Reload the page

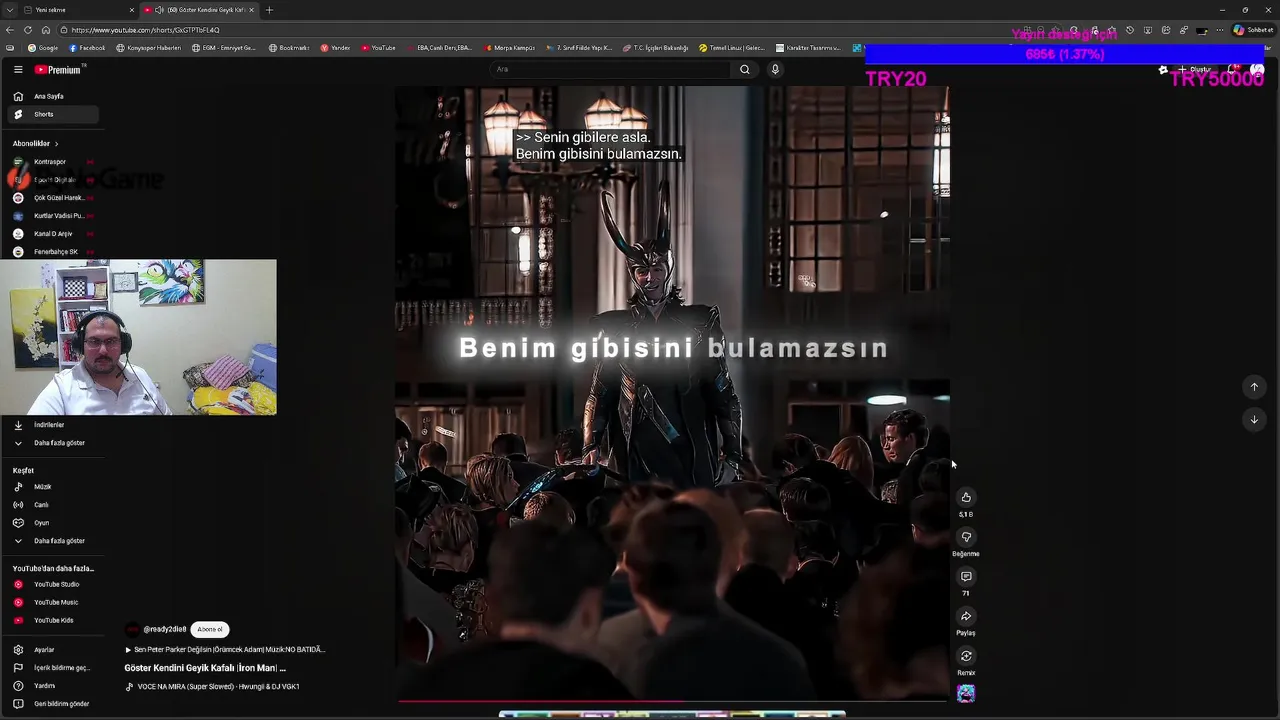[28, 30]
